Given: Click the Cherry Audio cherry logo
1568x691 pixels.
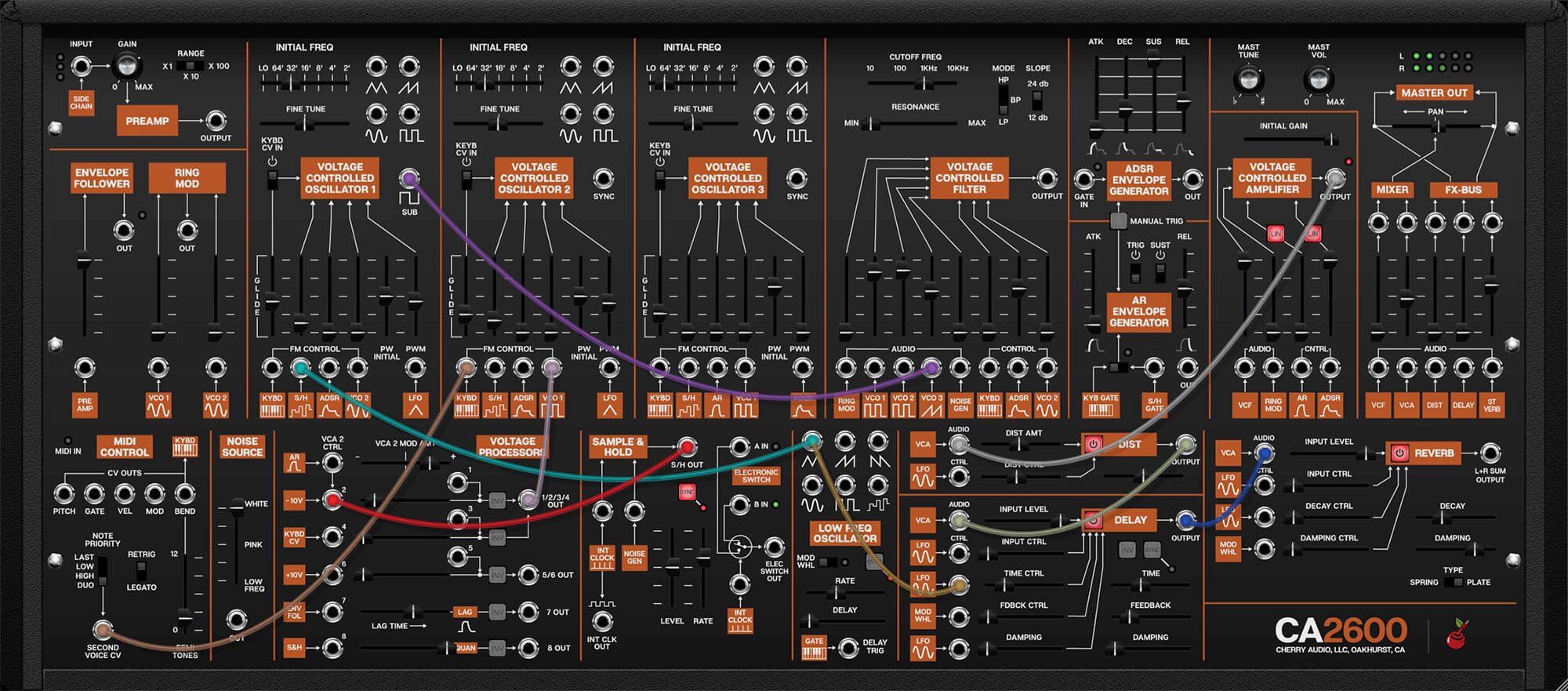Looking at the screenshot, I should (x=1456, y=634).
